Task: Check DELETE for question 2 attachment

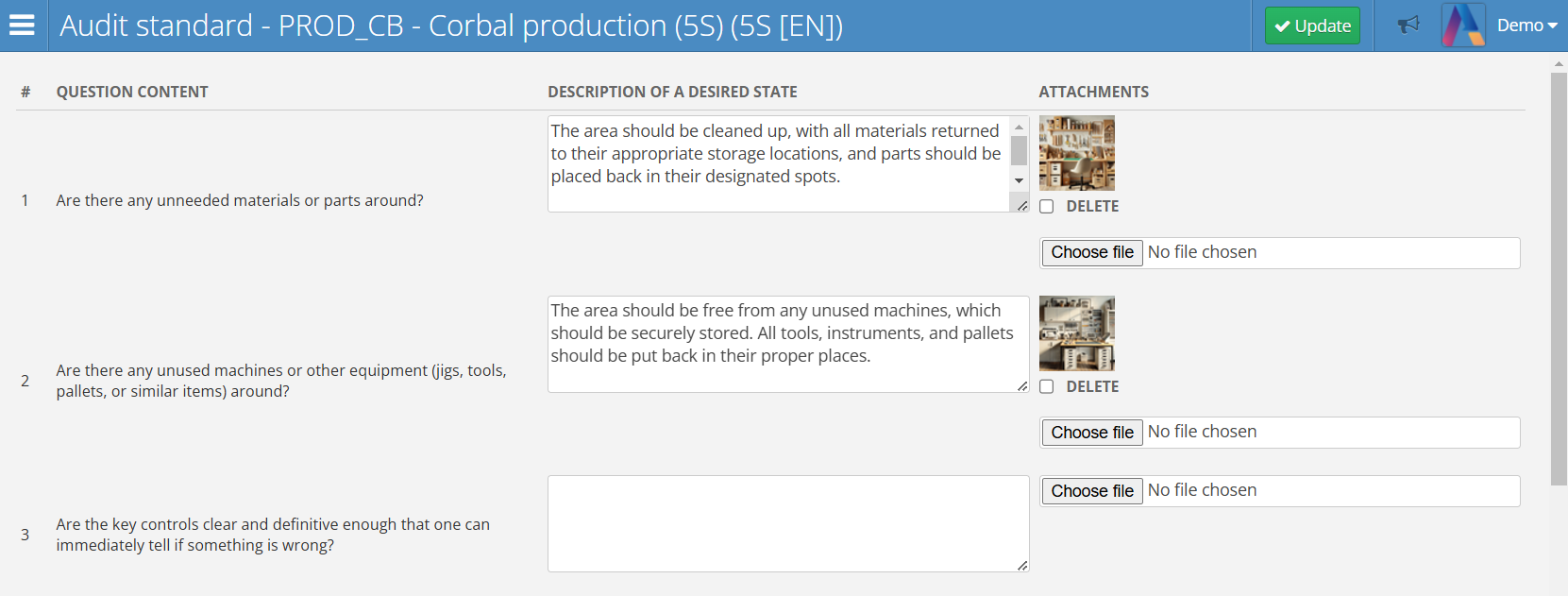Action: (x=1047, y=386)
